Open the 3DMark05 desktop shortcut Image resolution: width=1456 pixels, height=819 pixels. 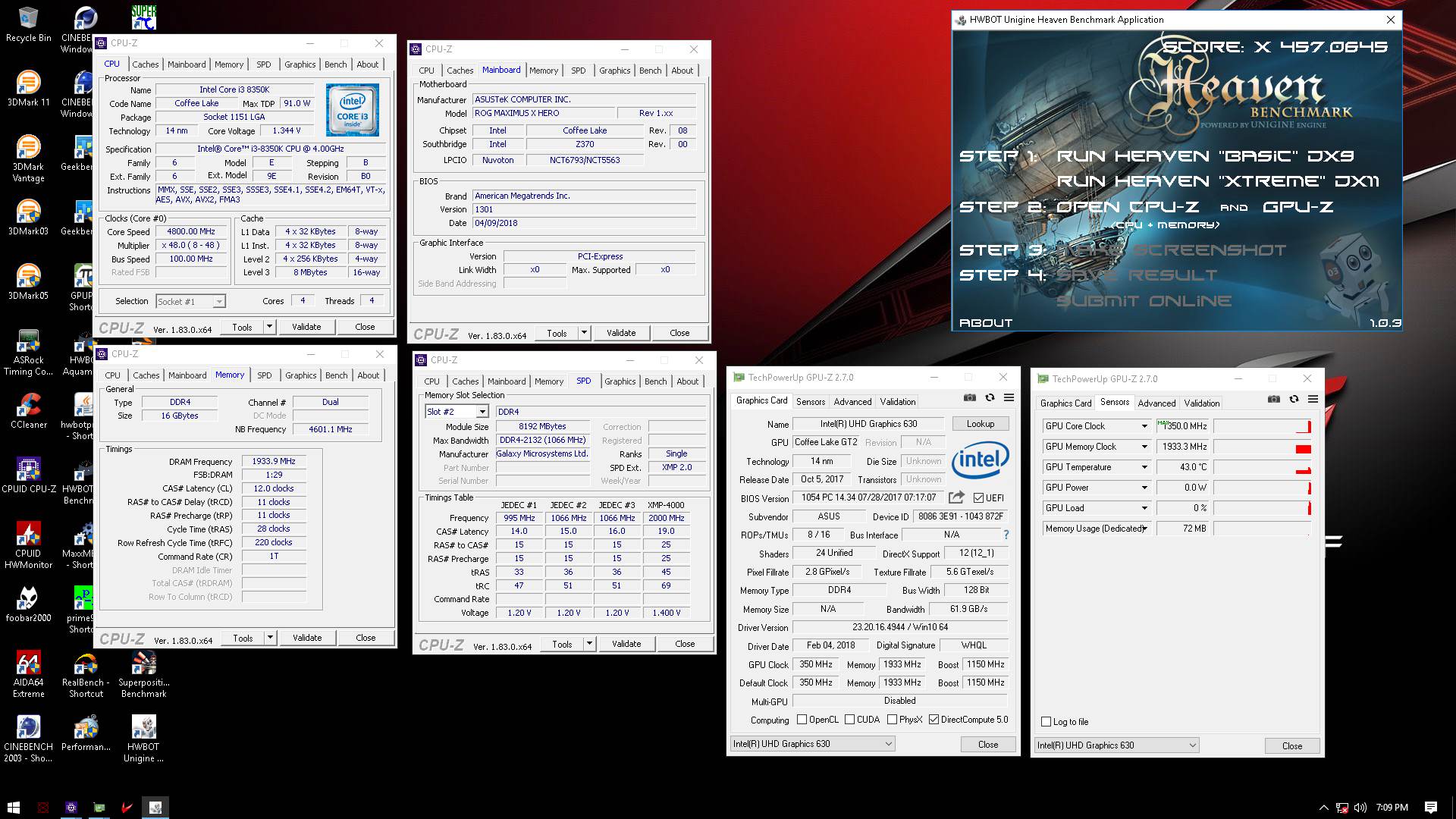pyautogui.click(x=29, y=283)
